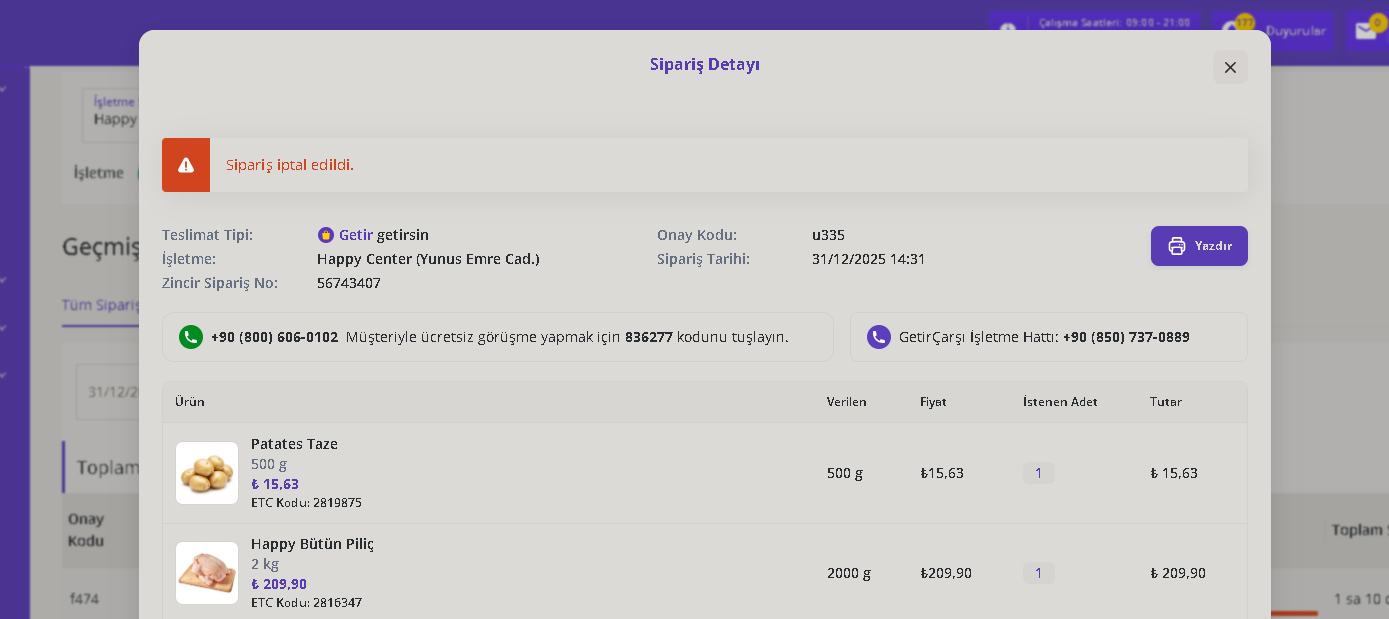
Task: Close the Sipariş Detayı dialog
Action: click(1230, 67)
